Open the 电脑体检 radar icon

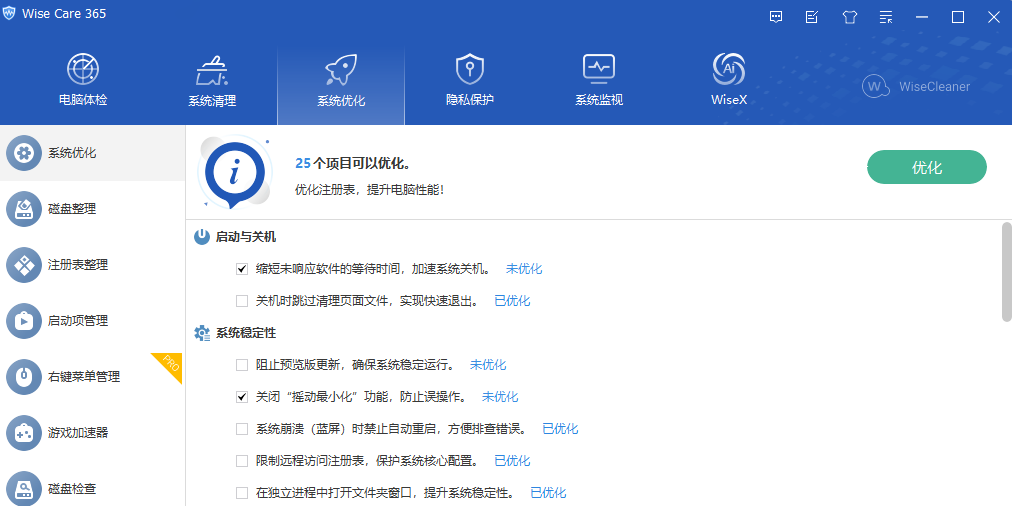point(83,69)
